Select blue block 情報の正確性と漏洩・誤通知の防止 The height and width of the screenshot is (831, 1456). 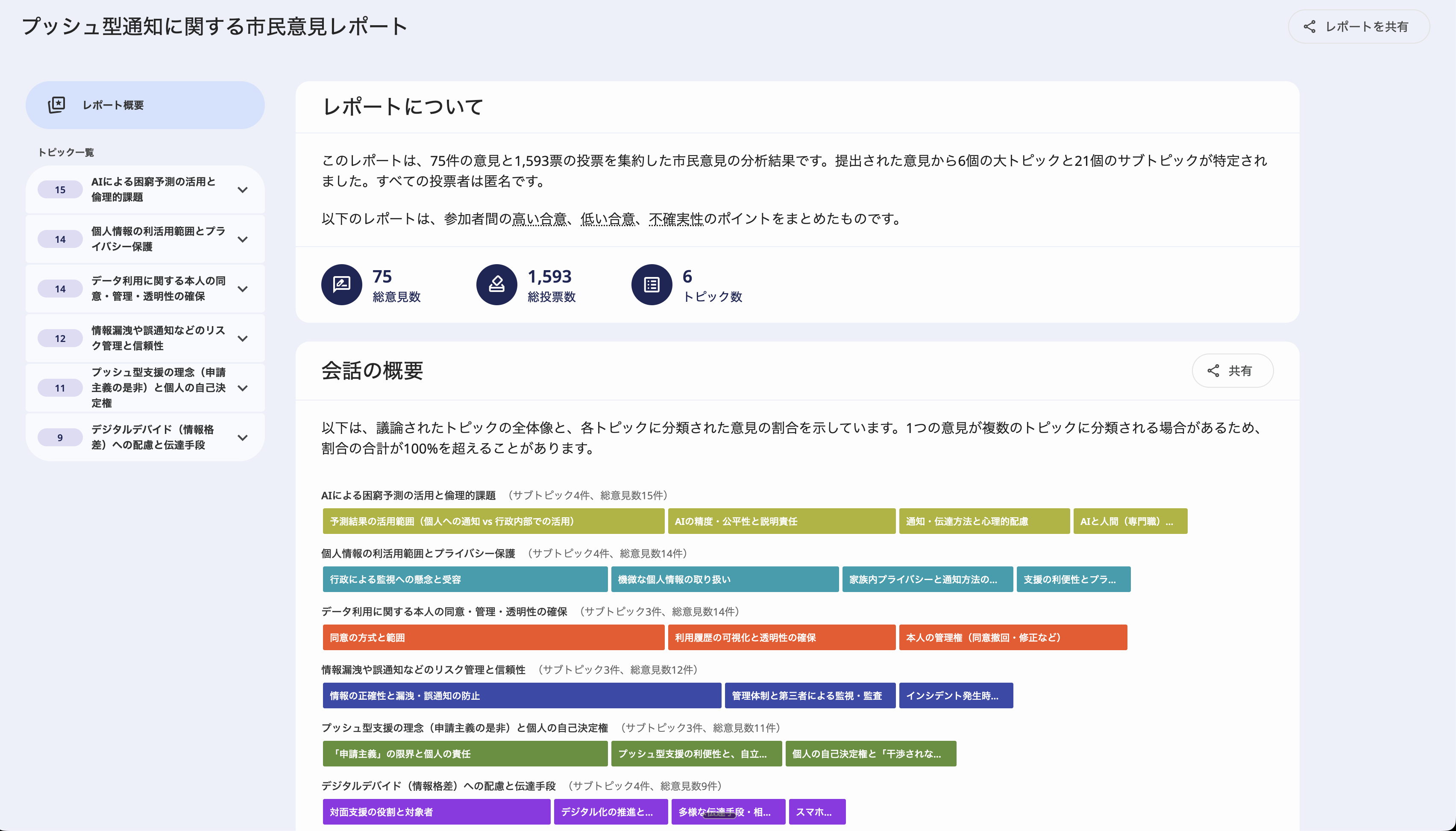pos(522,696)
